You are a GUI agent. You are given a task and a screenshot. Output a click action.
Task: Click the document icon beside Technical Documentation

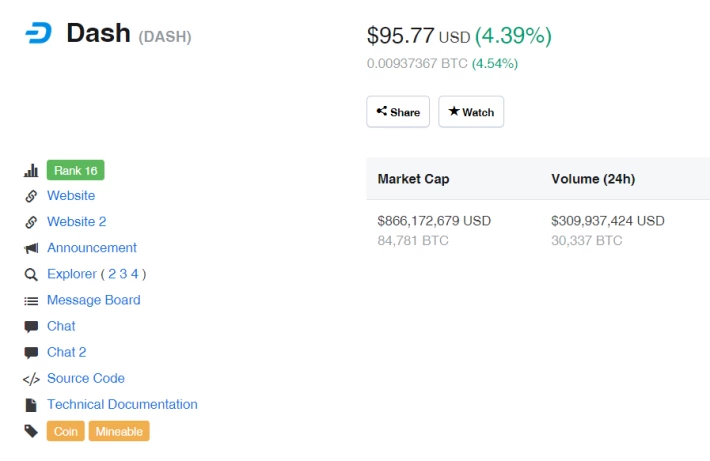click(31, 405)
